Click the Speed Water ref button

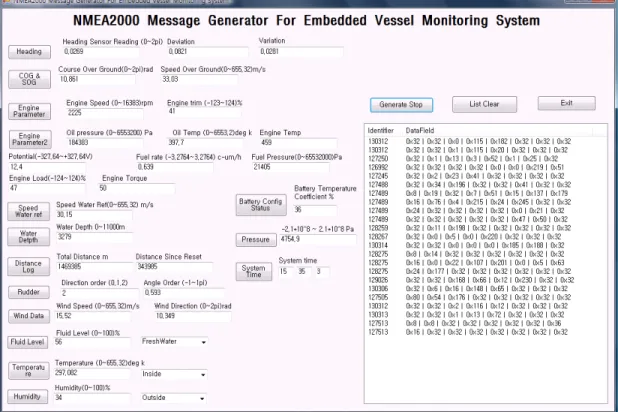tap(28, 211)
